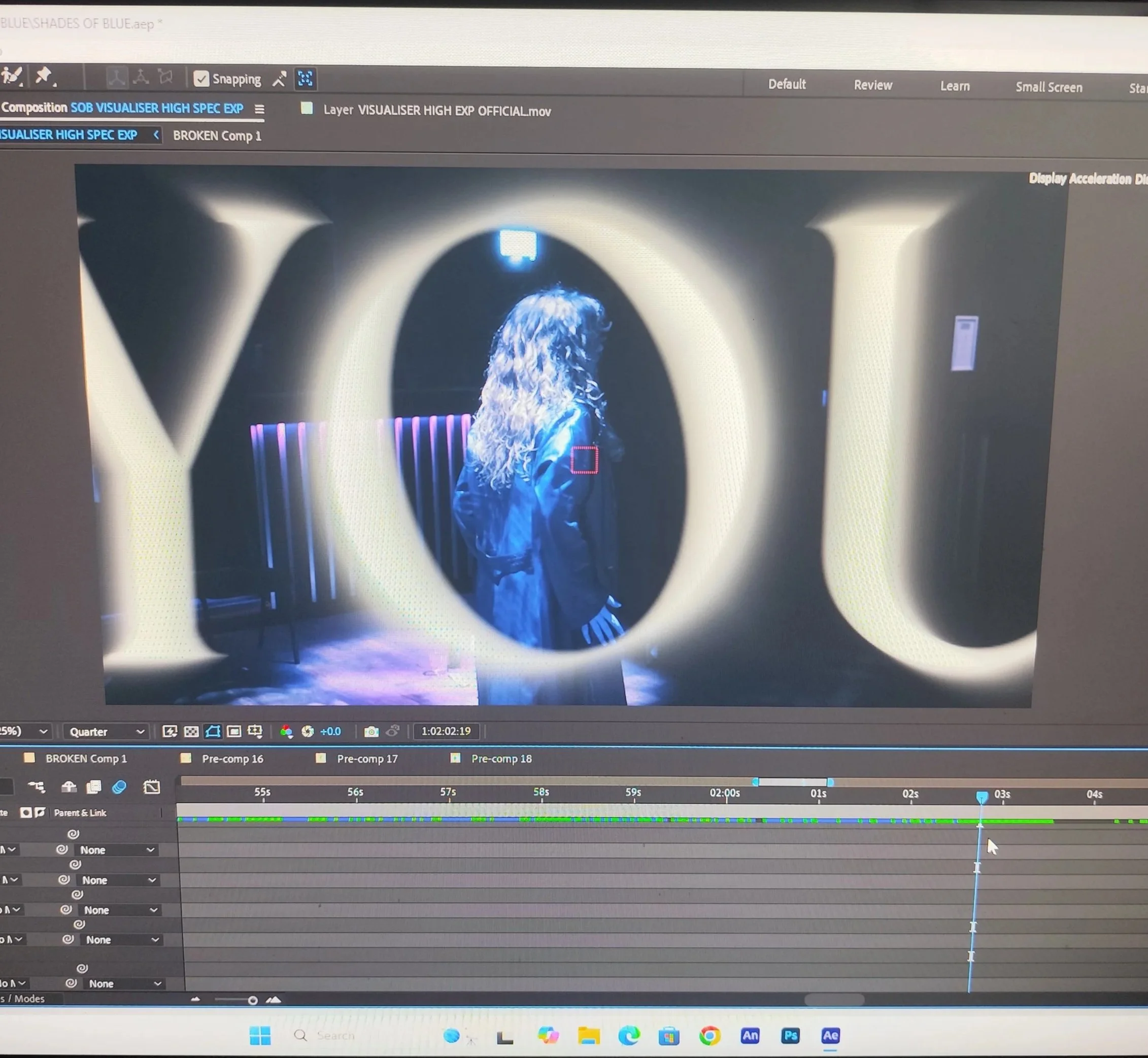Take a snapshot with camera icon

(x=371, y=732)
